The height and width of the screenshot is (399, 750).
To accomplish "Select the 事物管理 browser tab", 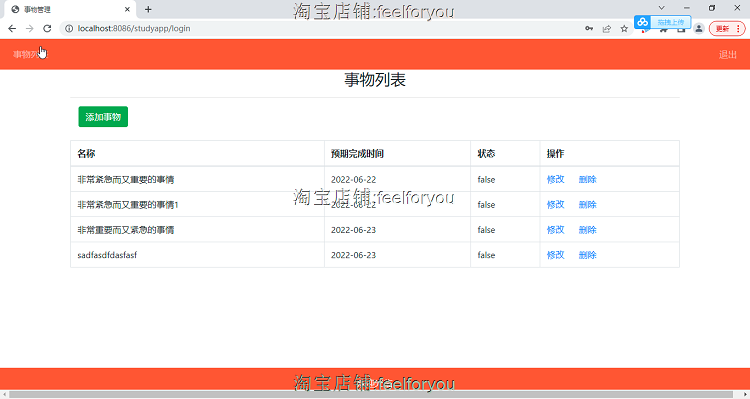I will tap(69, 10).
